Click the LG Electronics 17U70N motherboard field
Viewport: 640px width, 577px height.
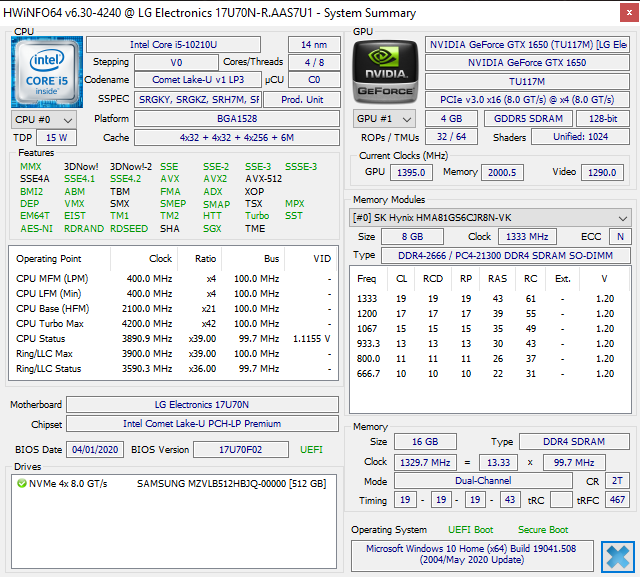pos(202,404)
